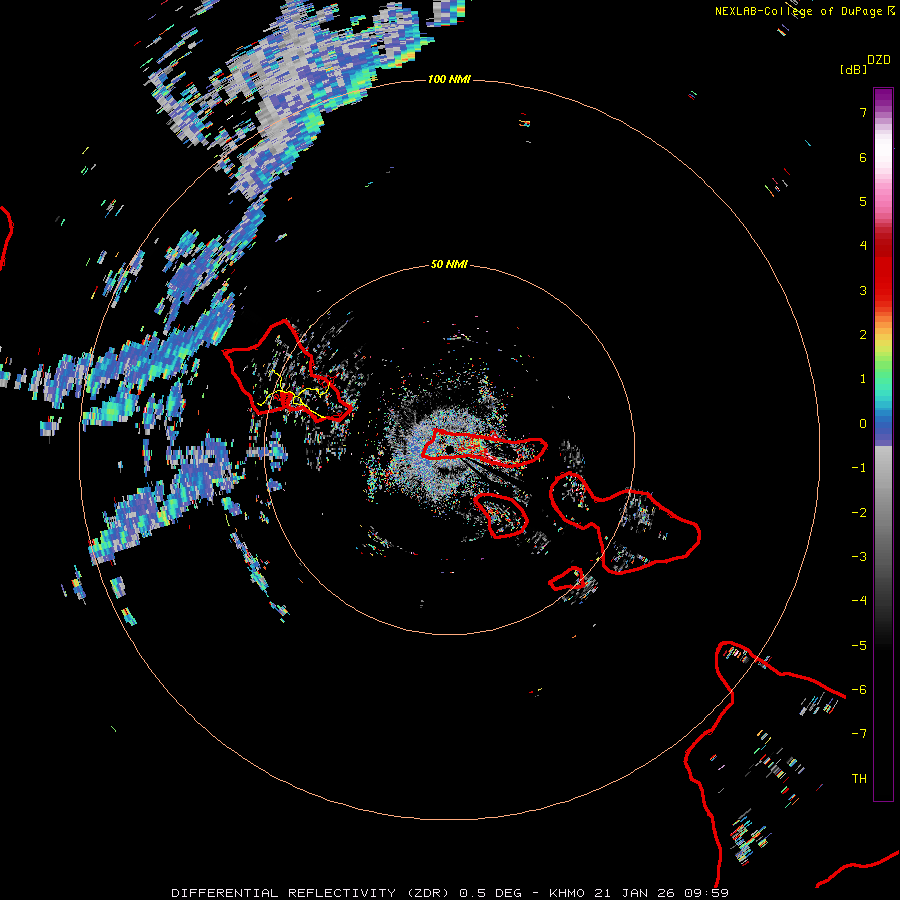Click the NEXLAB-College of DuPage watermark text
900x900 pixels.
[x=804, y=11]
